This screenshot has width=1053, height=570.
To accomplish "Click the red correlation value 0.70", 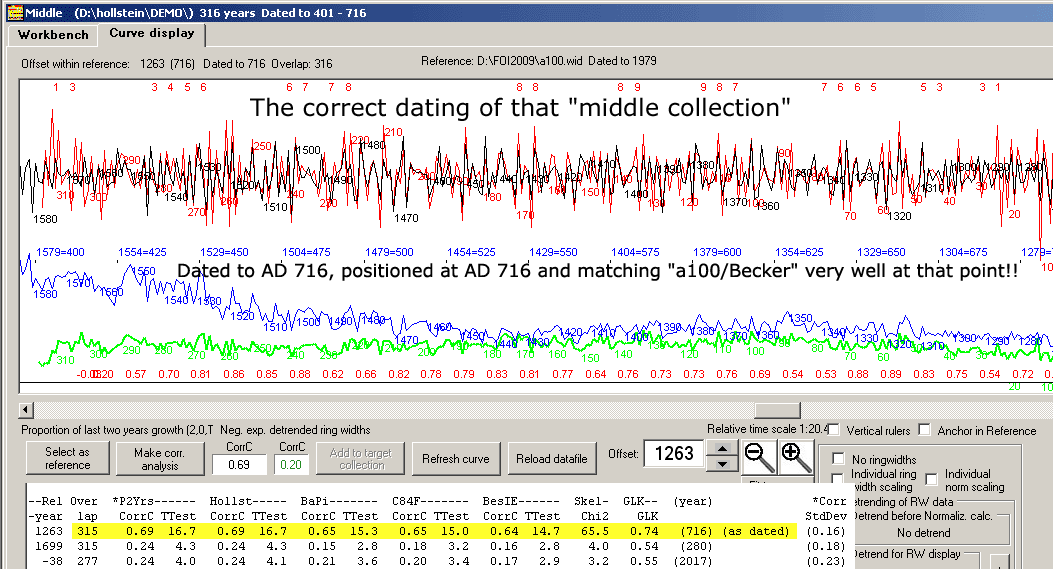I will [169, 374].
